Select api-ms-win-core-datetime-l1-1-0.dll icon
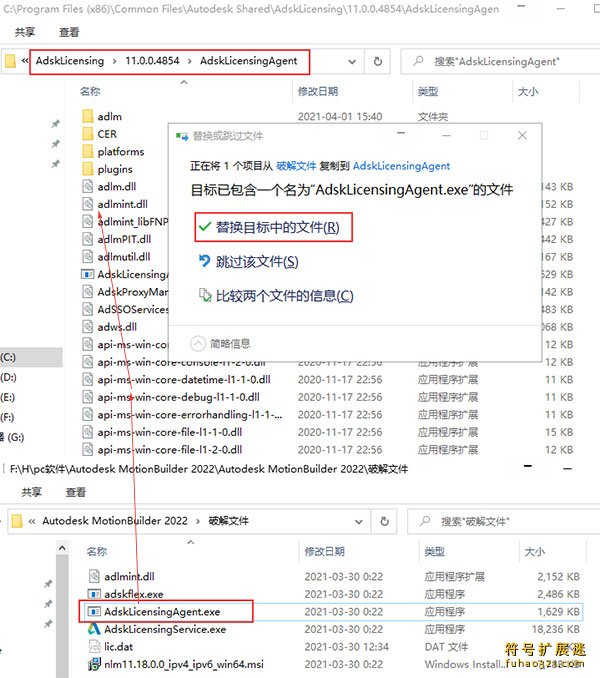Image resolution: width=600 pixels, height=678 pixels. coord(88,379)
